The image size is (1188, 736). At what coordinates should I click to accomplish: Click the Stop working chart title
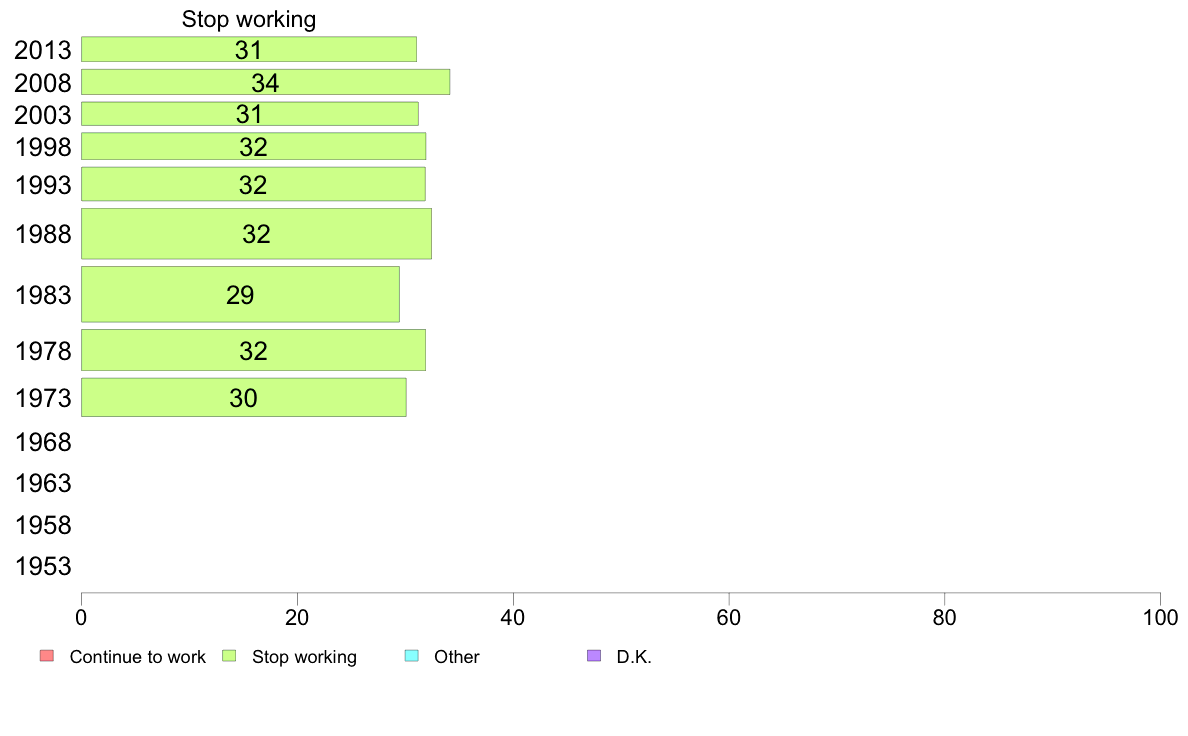pos(249,19)
